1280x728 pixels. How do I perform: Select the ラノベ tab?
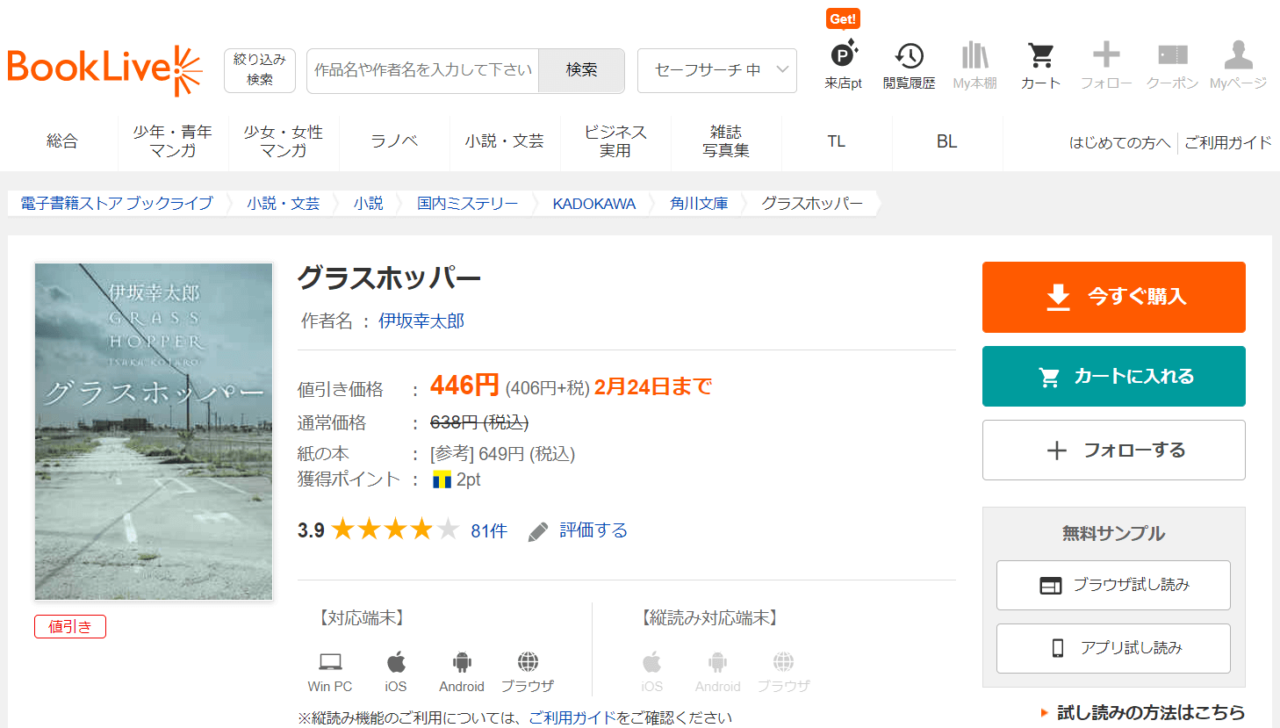[394, 141]
